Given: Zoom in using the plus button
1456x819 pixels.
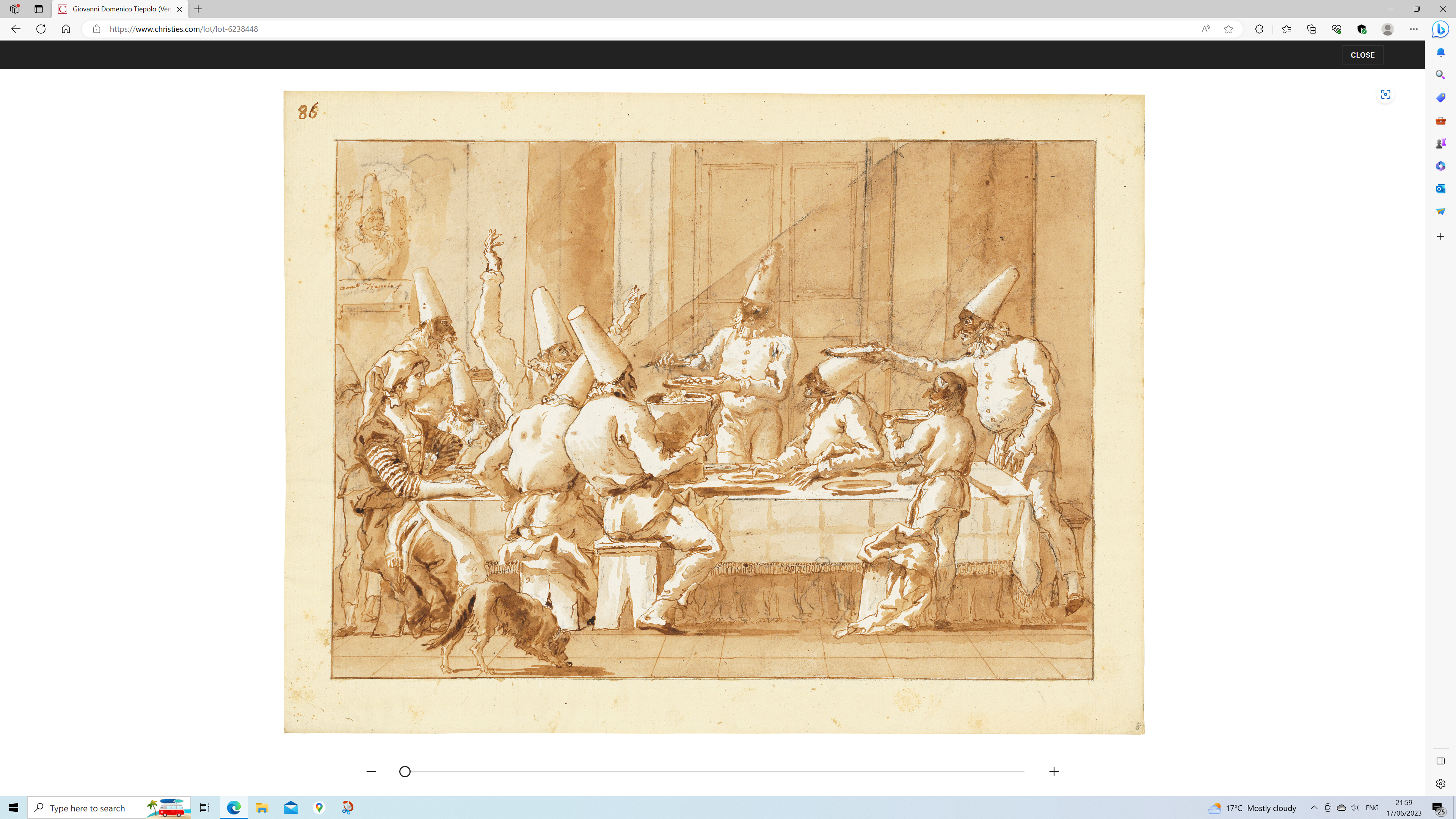Looking at the screenshot, I should (1054, 772).
